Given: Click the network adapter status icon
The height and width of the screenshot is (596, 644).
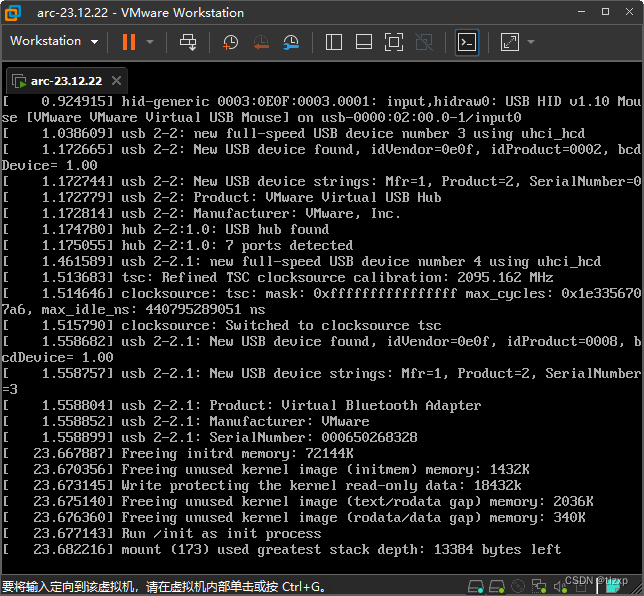Looking at the screenshot, I should click(538, 587).
